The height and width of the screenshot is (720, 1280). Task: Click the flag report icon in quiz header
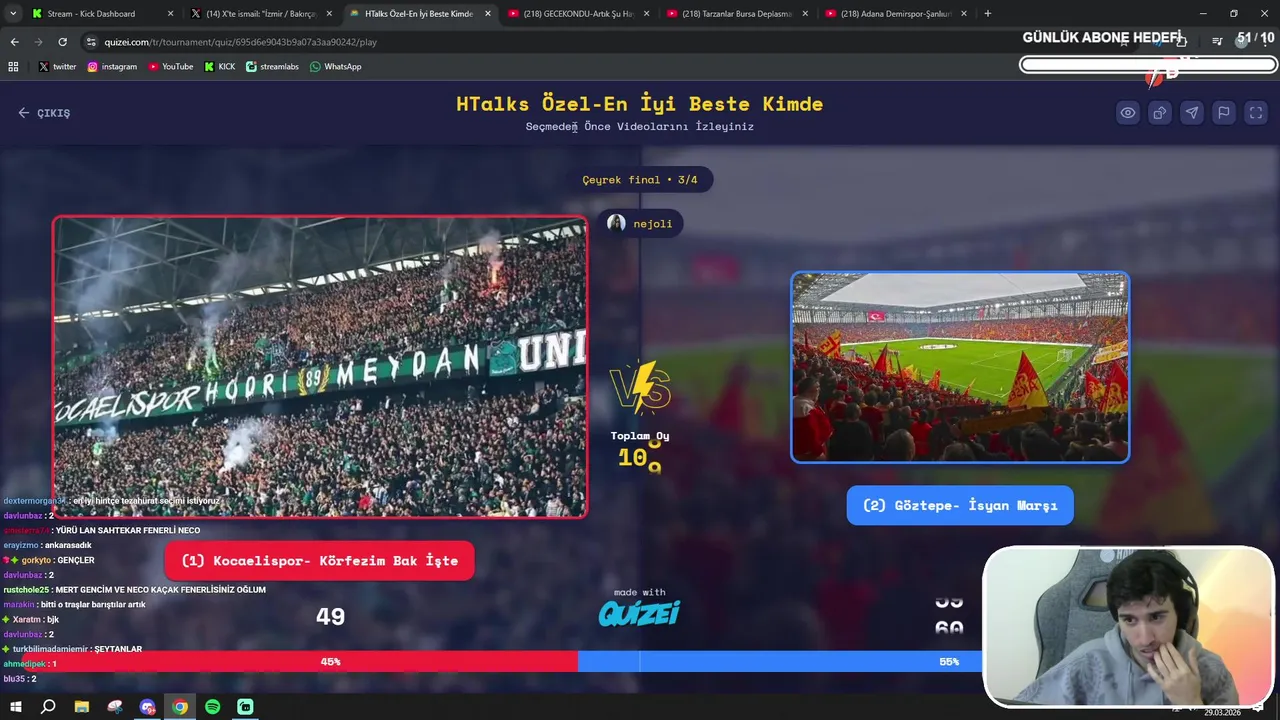1224,113
